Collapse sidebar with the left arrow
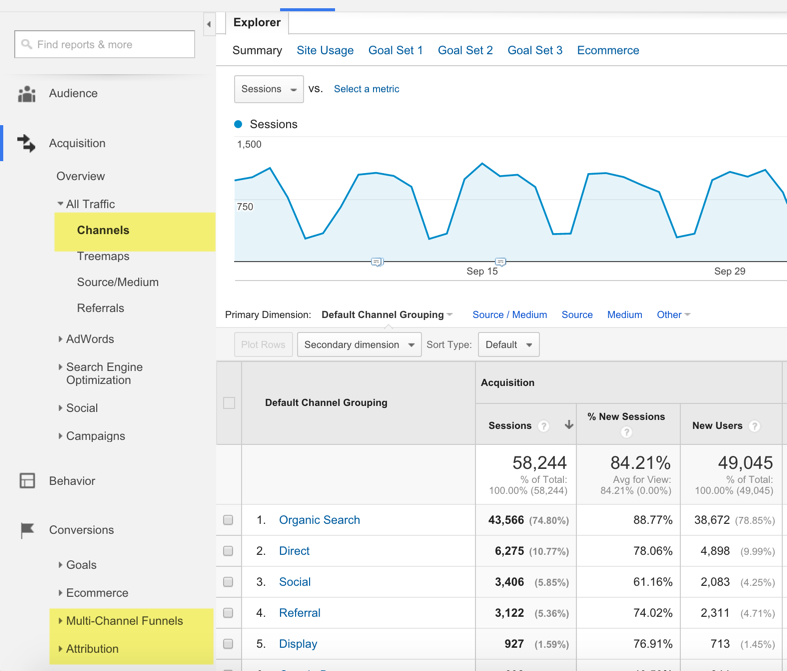 (209, 24)
